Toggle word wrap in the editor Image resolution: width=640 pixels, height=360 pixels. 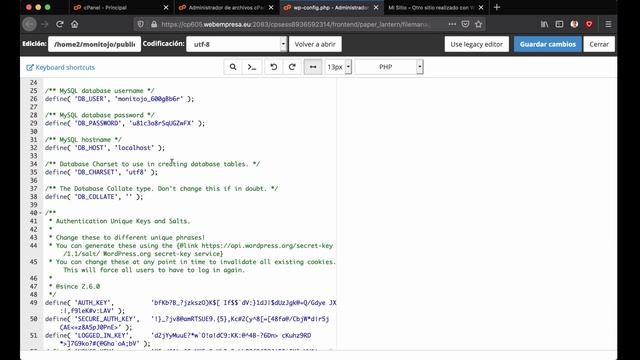coord(313,67)
